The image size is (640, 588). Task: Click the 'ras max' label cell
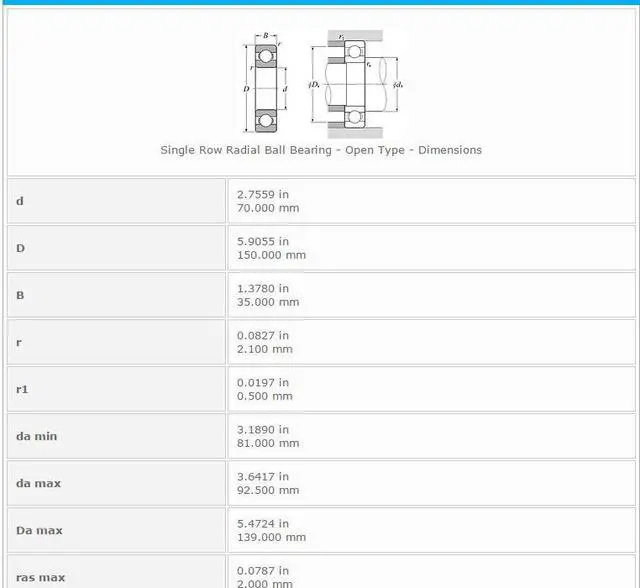tap(116, 574)
